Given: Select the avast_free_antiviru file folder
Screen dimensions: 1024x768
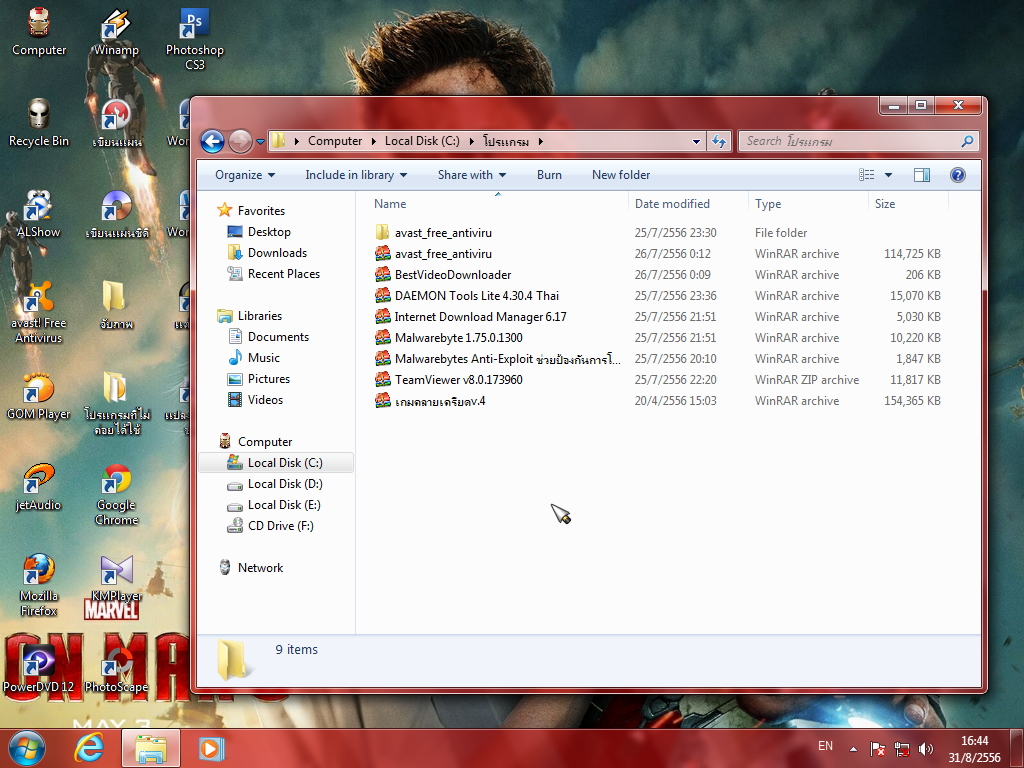Looking at the screenshot, I should coord(443,232).
